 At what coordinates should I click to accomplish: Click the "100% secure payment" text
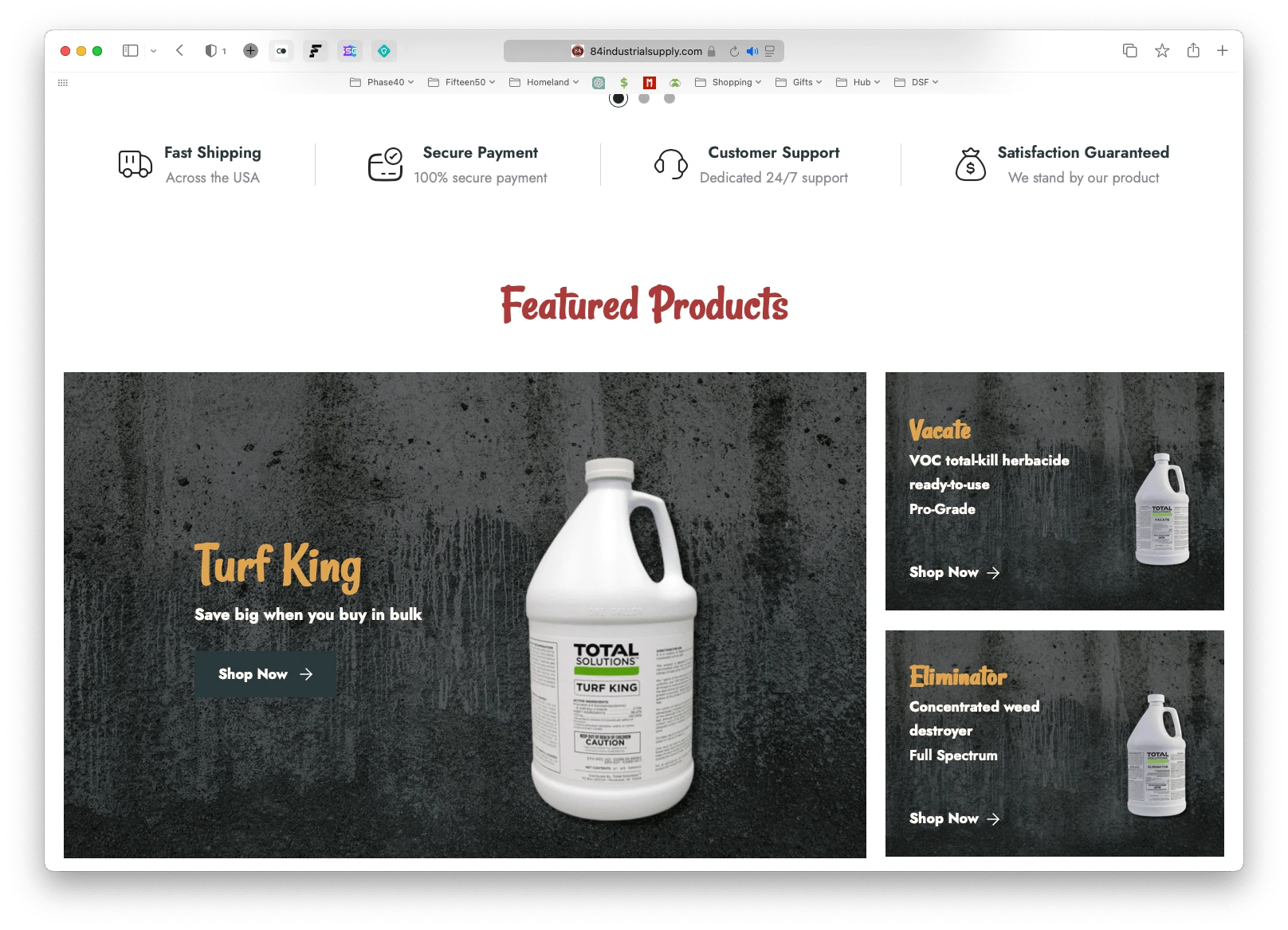click(481, 178)
